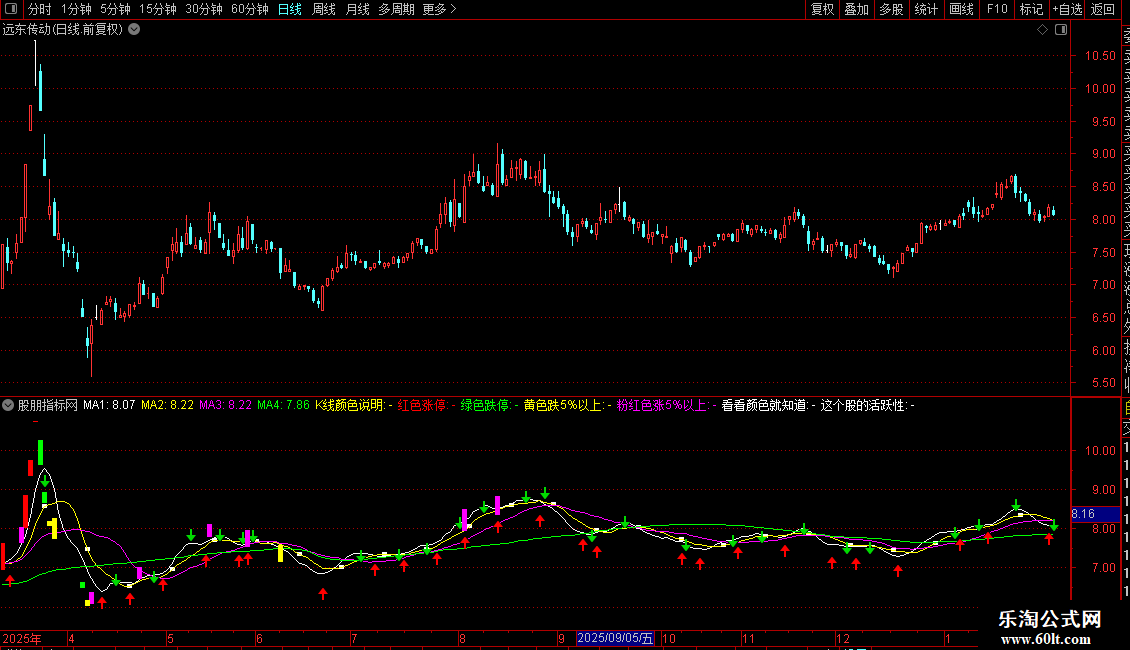The image size is (1130, 650).
Task: Expand the 股朋指标网 indicator settings circle
Action: pyautogui.click(x=8, y=405)
